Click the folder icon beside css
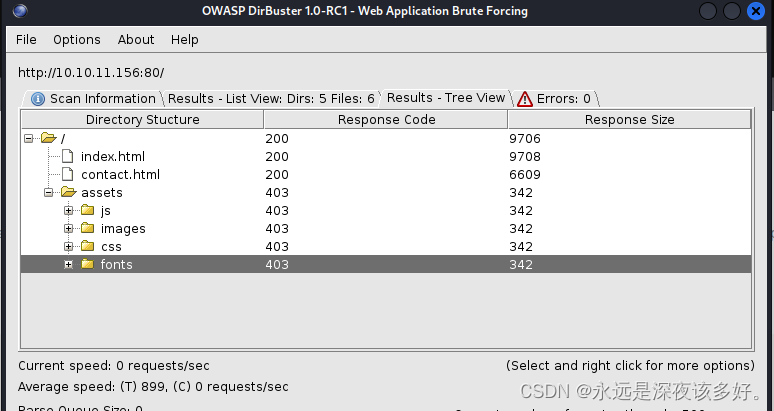Screen dimensions: 774x411 [88, 246]
